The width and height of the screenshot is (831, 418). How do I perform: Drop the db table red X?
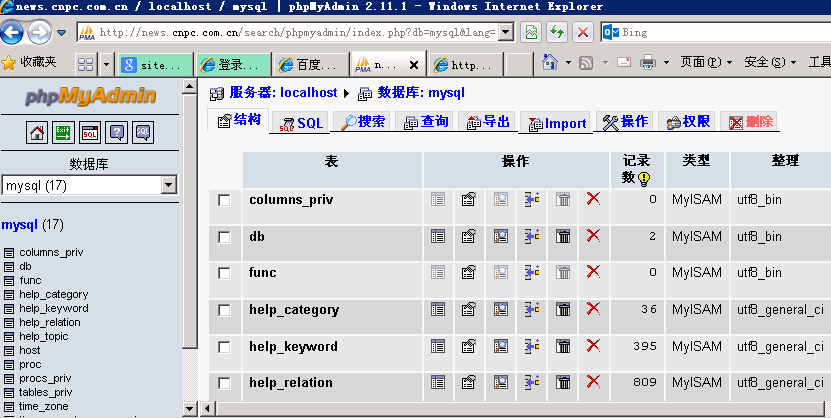click(x=593, y=235)
